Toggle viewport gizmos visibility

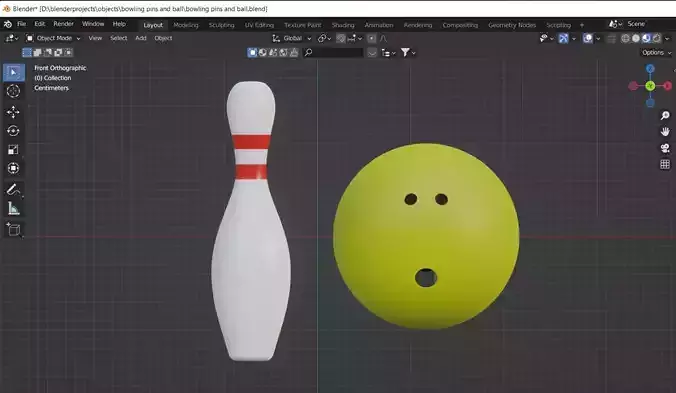[563, 38]
